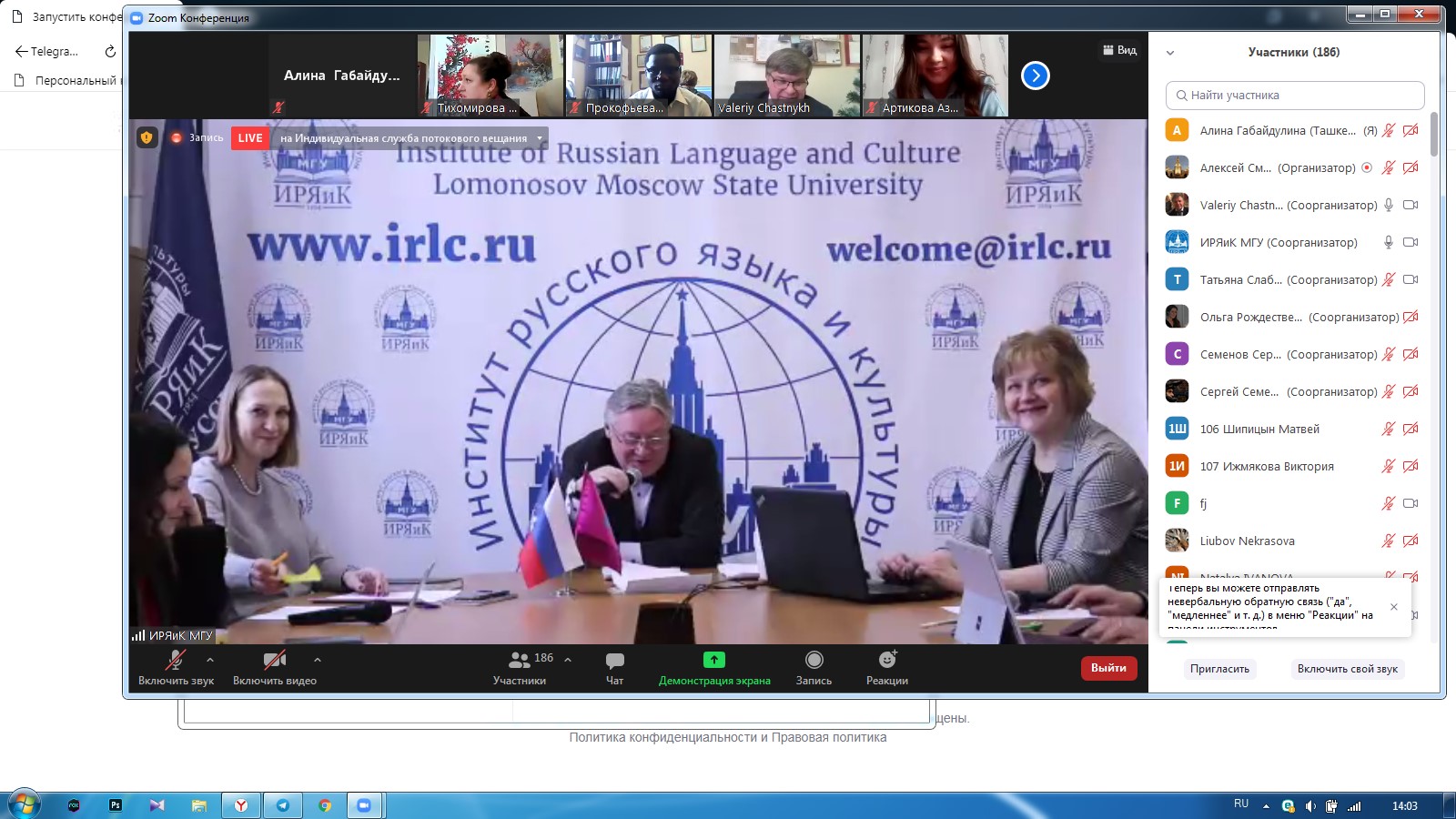Click muted mic for Татьяна Слаб...
Image resolution: width=1456 pixels, height=819 pixels.
1389,279
